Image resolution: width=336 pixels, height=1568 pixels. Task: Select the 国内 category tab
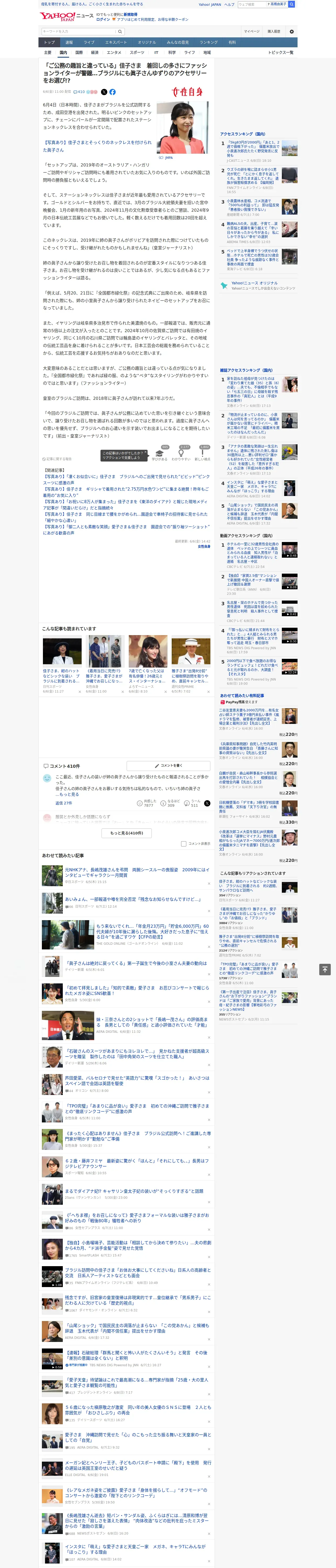tap(63, 52)
